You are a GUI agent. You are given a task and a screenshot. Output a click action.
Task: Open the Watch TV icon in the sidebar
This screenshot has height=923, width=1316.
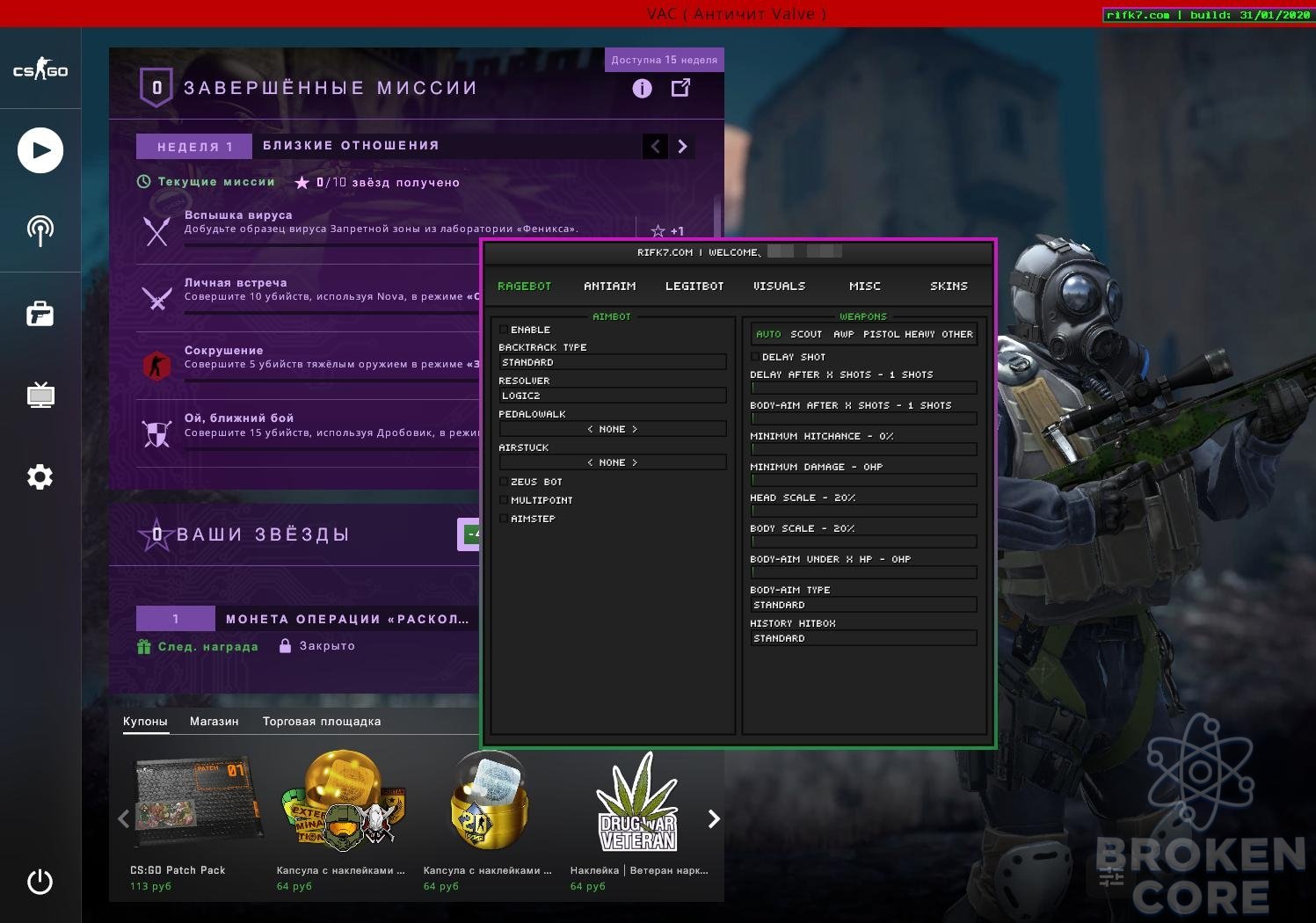pos(40,395)
